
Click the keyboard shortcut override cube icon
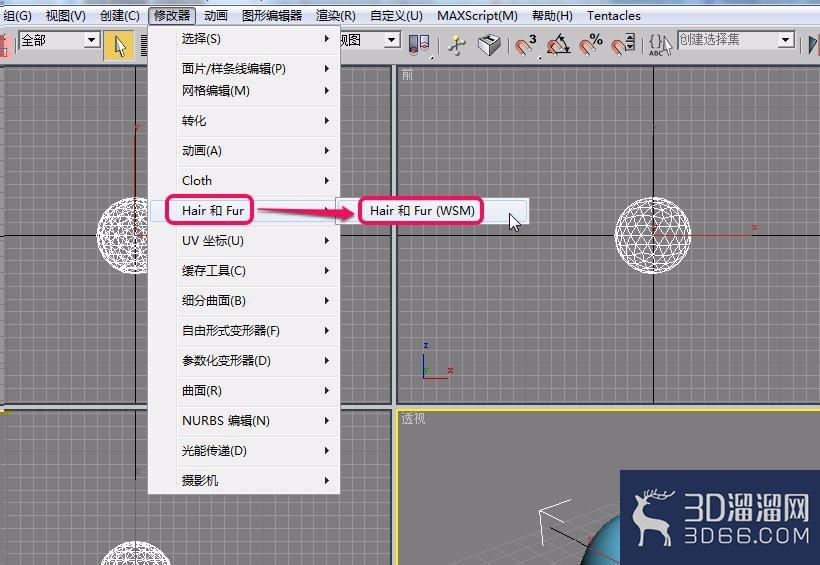tap(489, 45)
